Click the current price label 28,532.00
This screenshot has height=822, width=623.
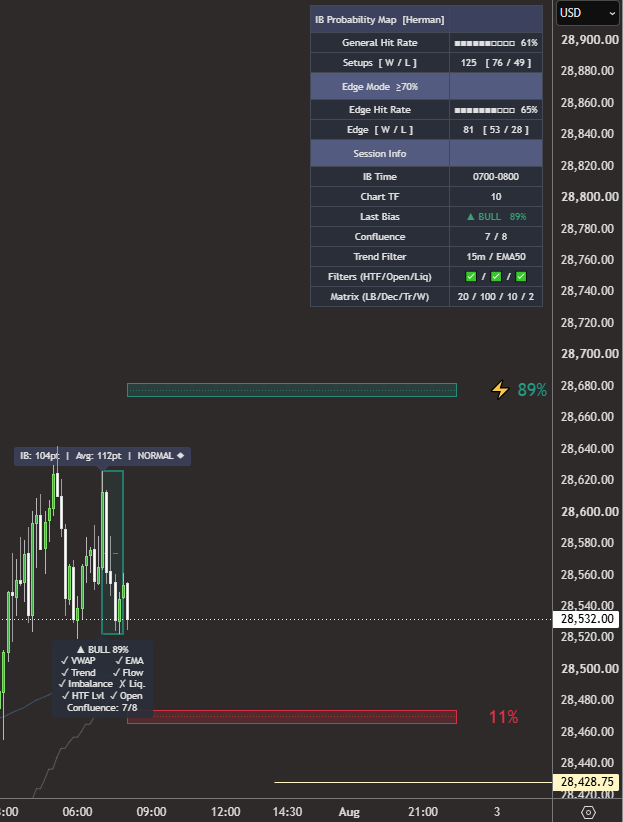click(587, 619)
